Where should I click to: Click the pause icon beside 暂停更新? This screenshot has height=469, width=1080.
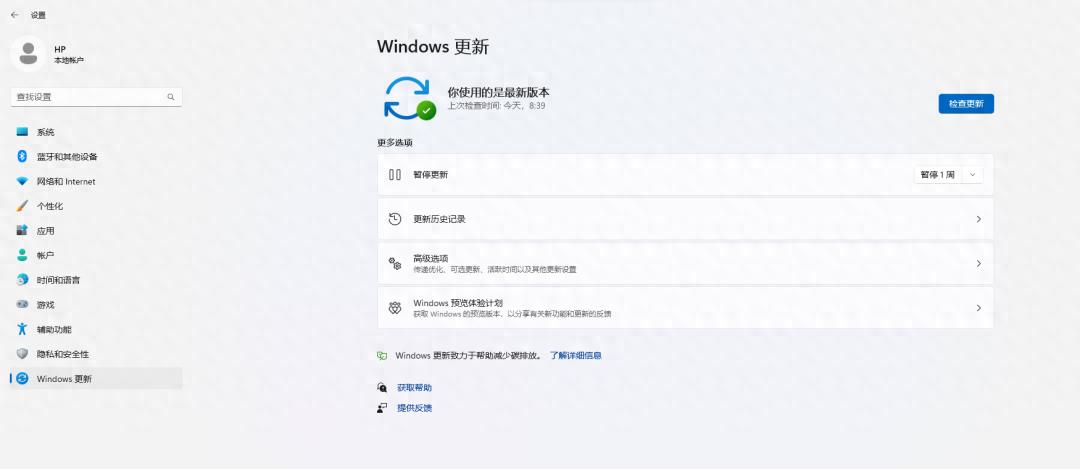click(x=395, y=175)
